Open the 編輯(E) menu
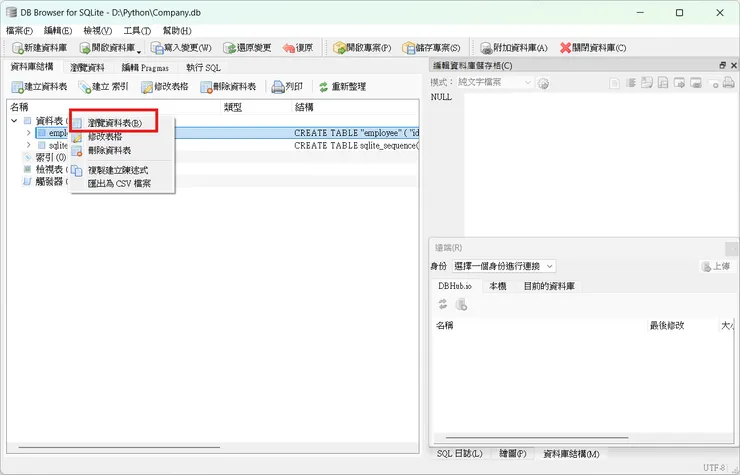The height and width of the screenshot is (475, 740). coord(58,31)
